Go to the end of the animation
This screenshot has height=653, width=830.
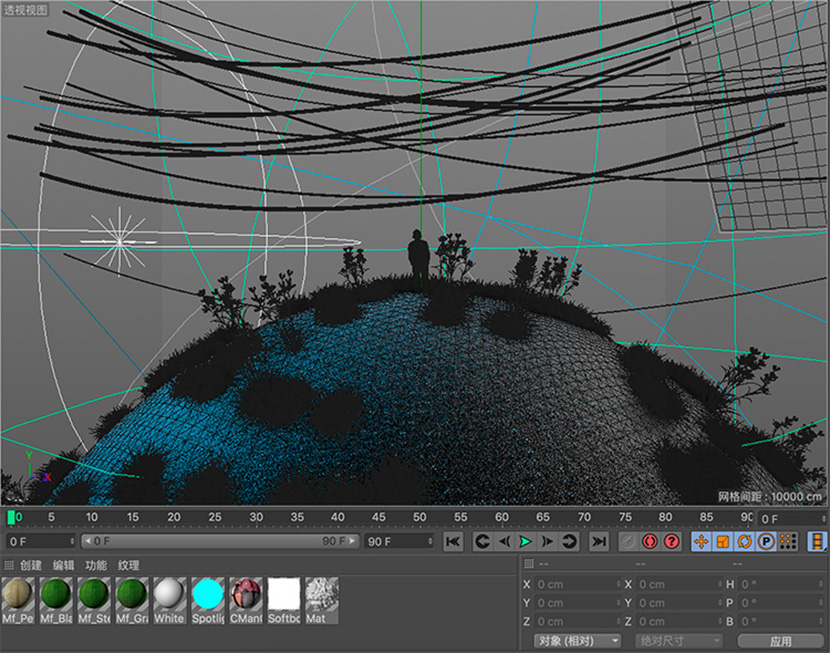[599, 541]
